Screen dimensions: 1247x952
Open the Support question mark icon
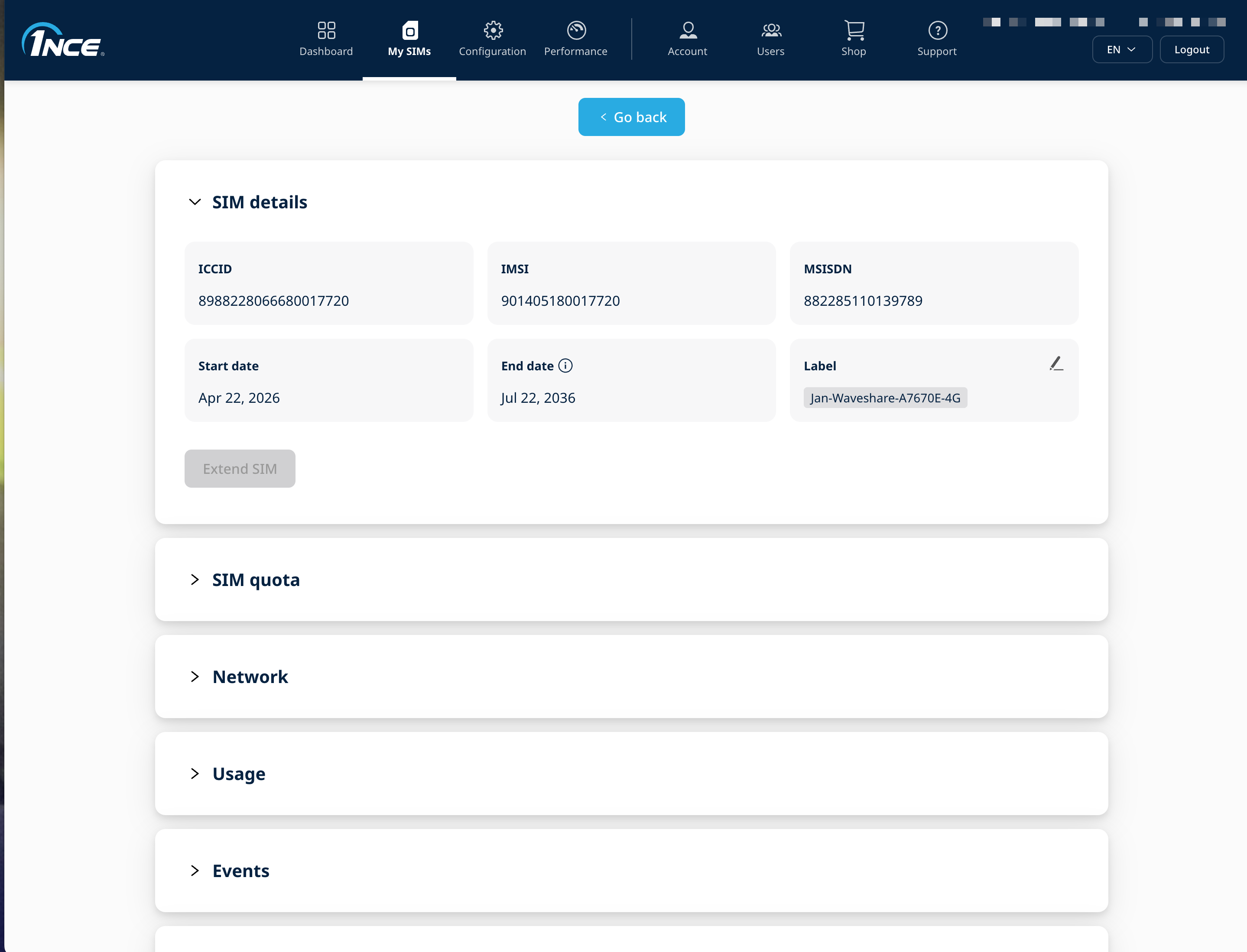938,30
